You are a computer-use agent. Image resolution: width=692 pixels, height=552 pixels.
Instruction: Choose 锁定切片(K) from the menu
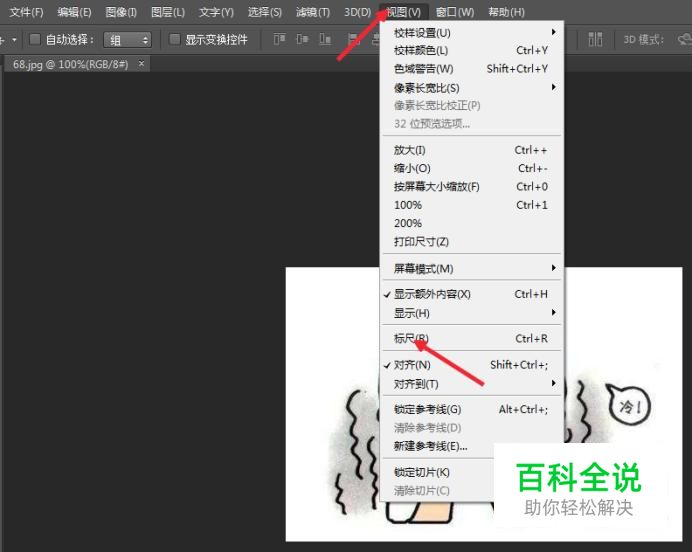(438, 472)
